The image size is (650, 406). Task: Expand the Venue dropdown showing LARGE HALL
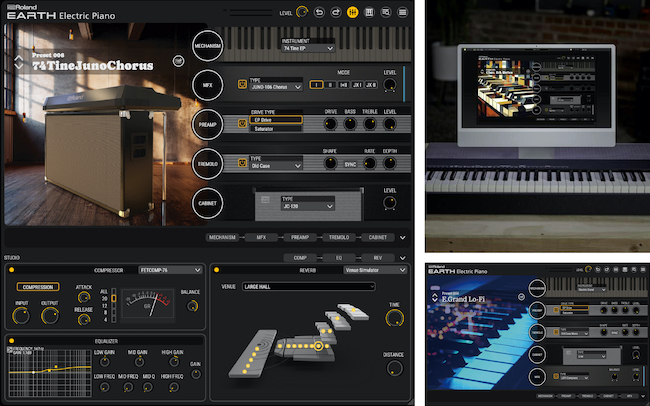pyautogui.click(x=301, y=286)
